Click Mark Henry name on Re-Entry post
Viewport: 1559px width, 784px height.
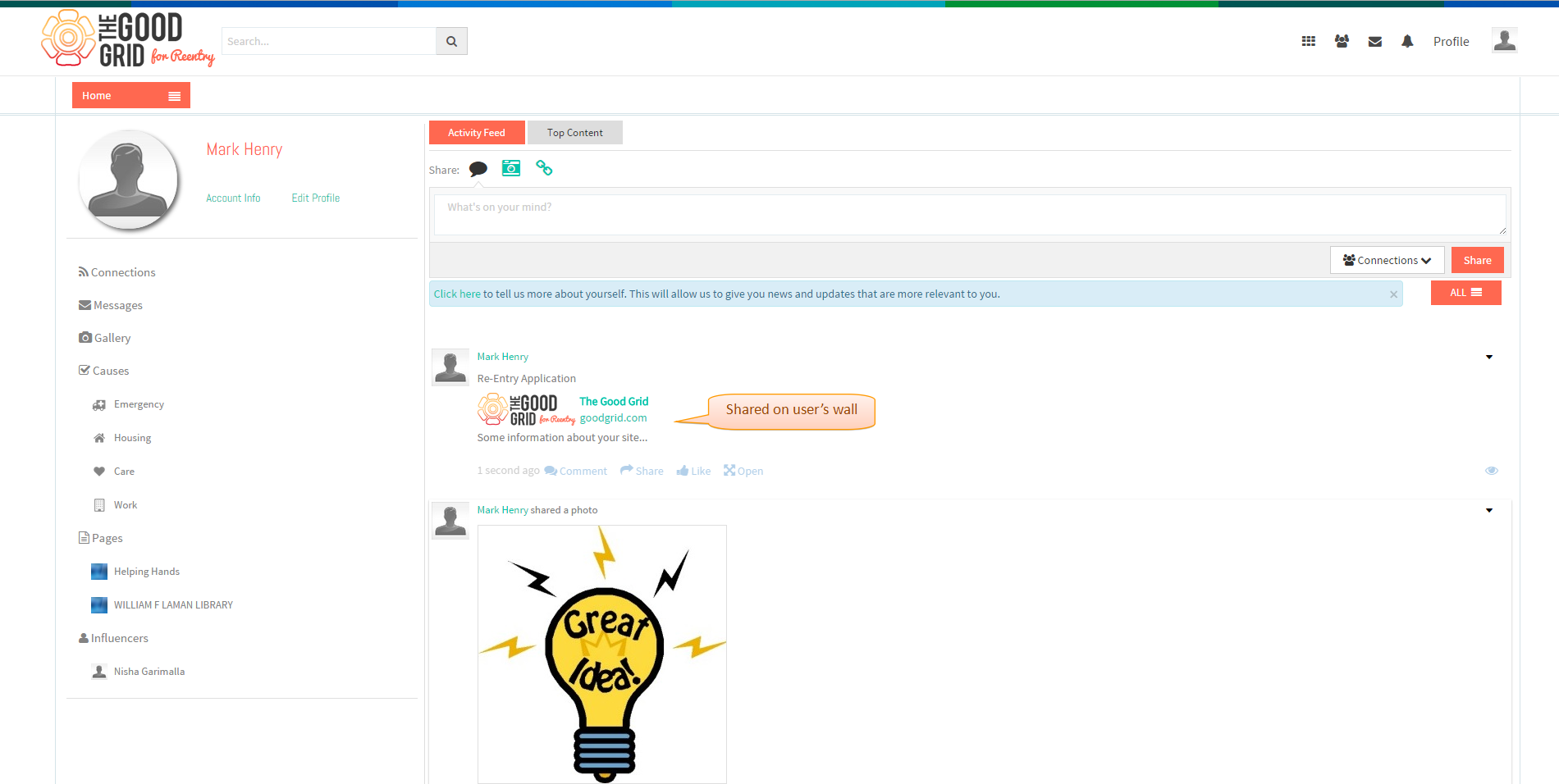click(503, 357)
